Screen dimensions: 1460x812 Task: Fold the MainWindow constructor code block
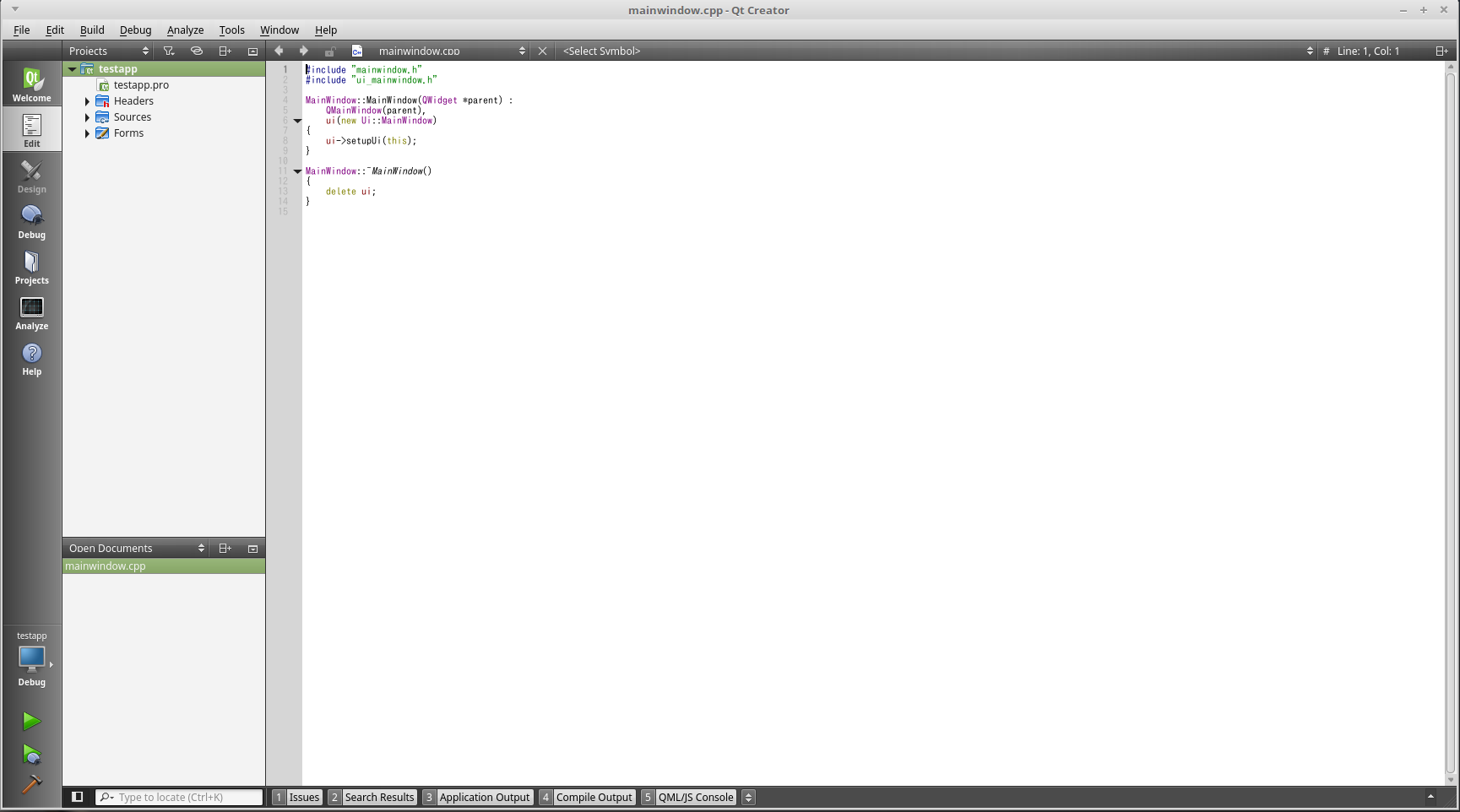coord(297,121)
